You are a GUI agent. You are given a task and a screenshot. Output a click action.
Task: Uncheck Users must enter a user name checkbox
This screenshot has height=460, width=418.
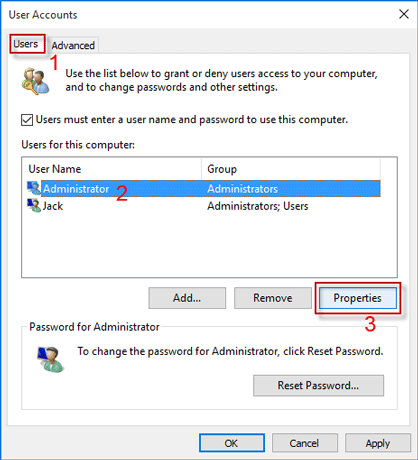[x=27, y=120]
